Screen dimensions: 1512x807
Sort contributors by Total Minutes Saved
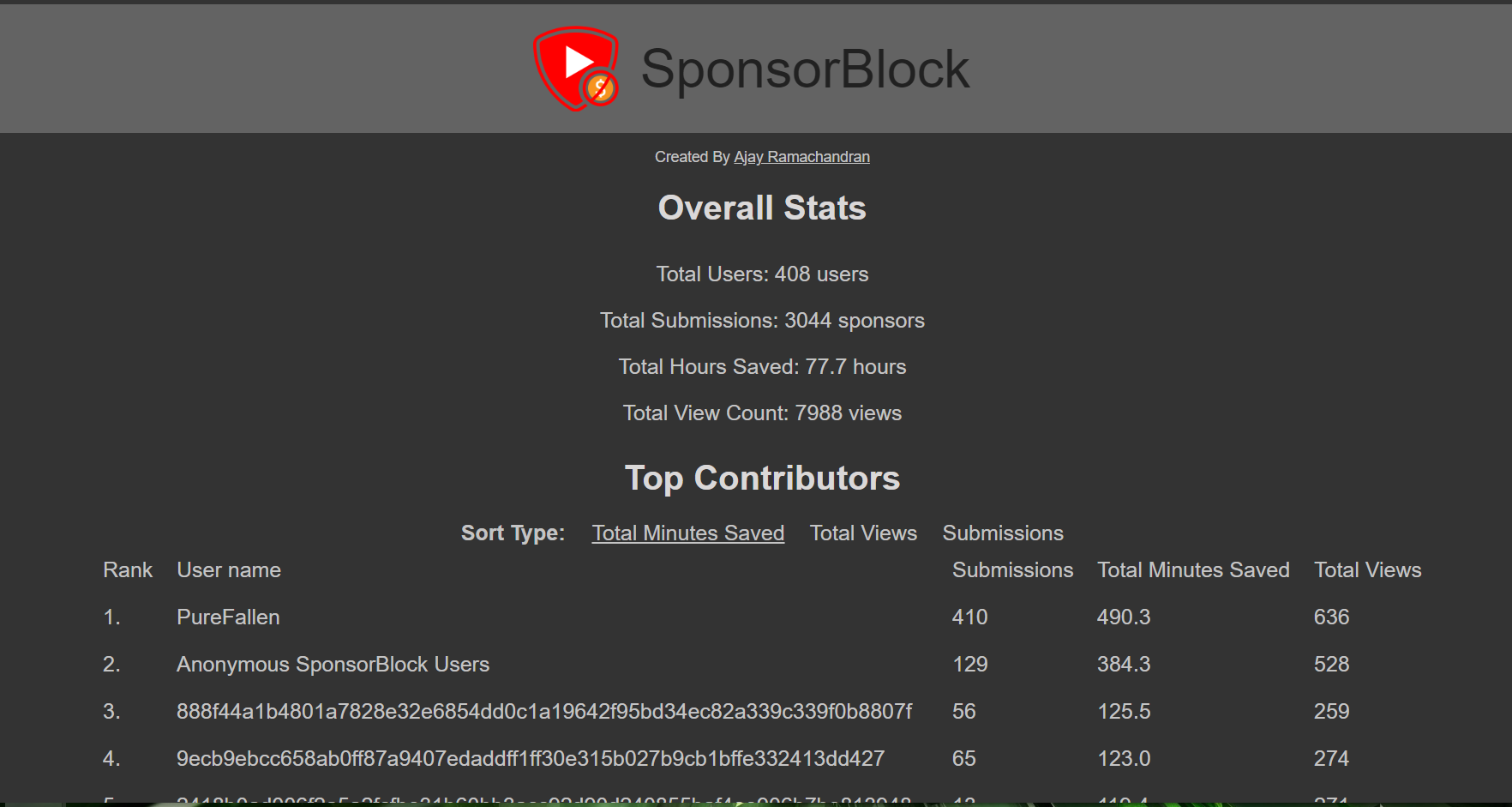pyautogui.click(x=688, y=533)
